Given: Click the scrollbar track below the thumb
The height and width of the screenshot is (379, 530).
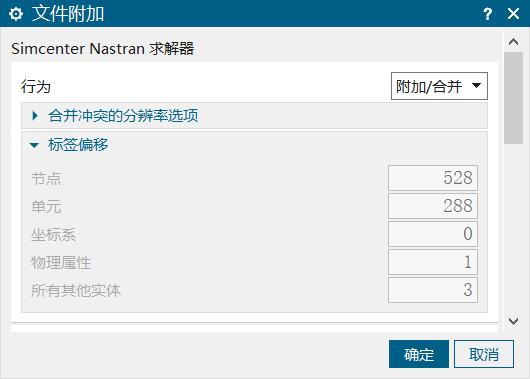Looking at the screenshot, I should [x=513, y=228].
